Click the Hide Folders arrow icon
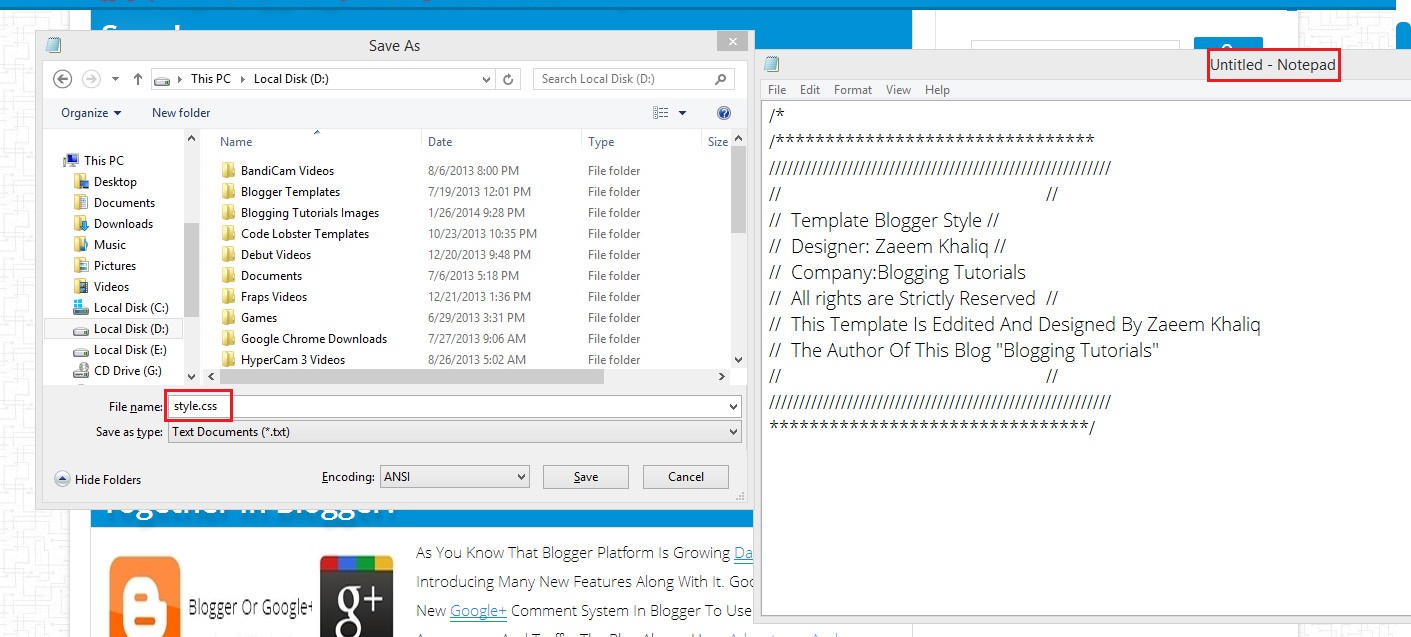Screen dimensions: 1411x637 tap(62, 479)
